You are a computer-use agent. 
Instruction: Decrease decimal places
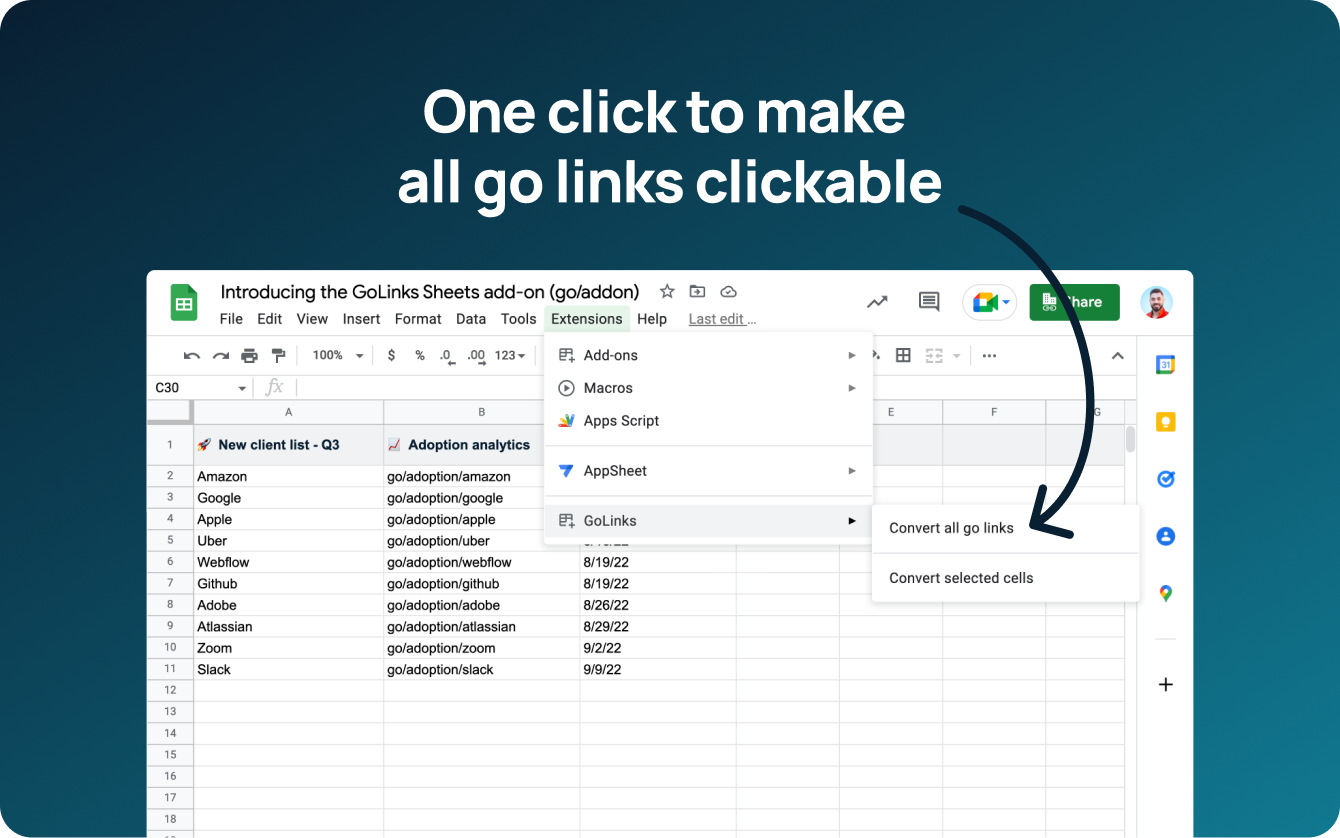pyautogui.click(x=446, y=355)
